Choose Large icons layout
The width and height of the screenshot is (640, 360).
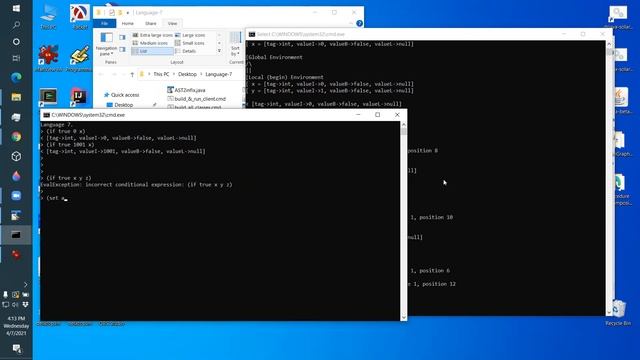[190, 36]
